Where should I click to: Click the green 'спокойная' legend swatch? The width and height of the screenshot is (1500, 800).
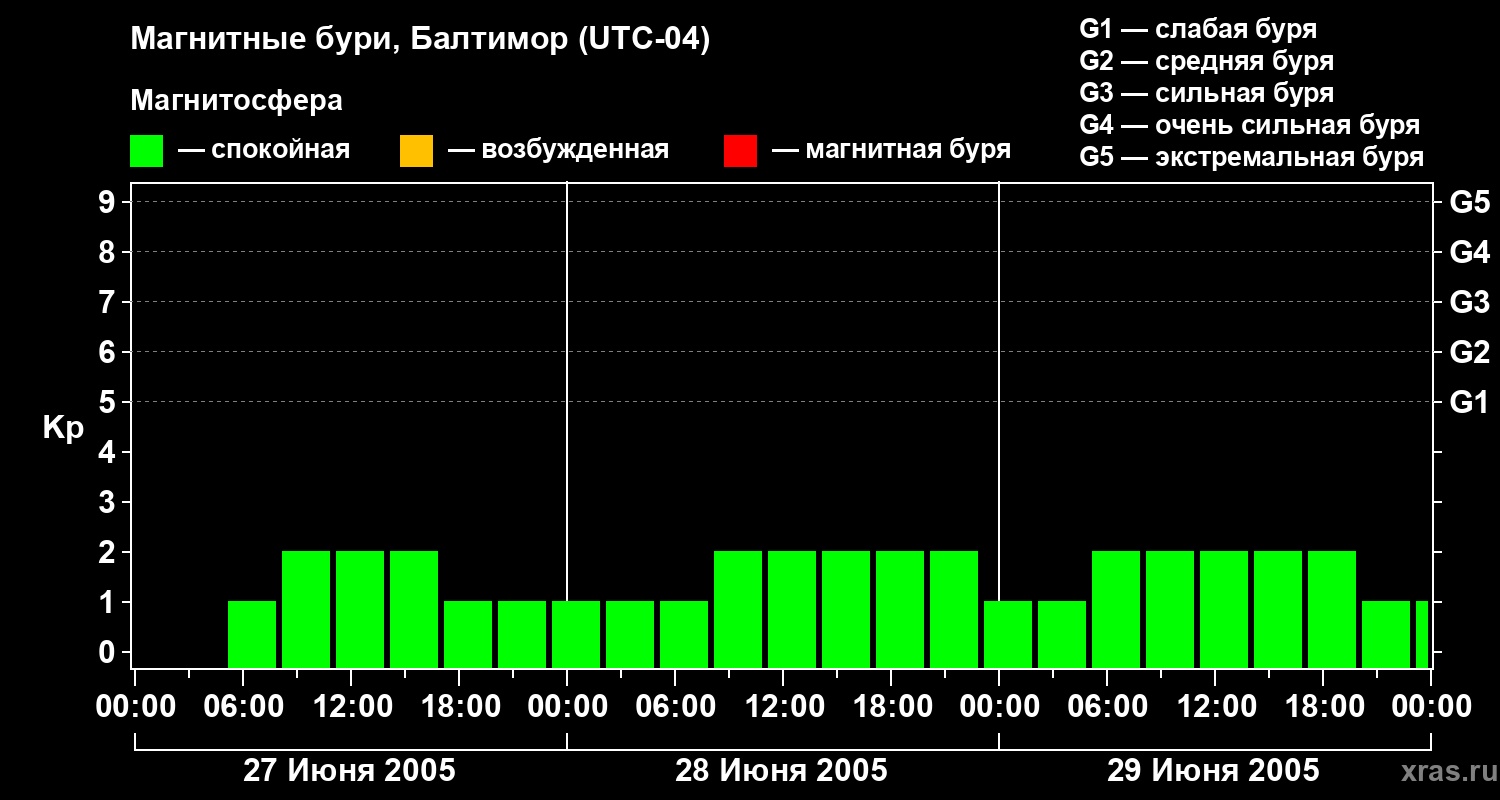[146, 151]
